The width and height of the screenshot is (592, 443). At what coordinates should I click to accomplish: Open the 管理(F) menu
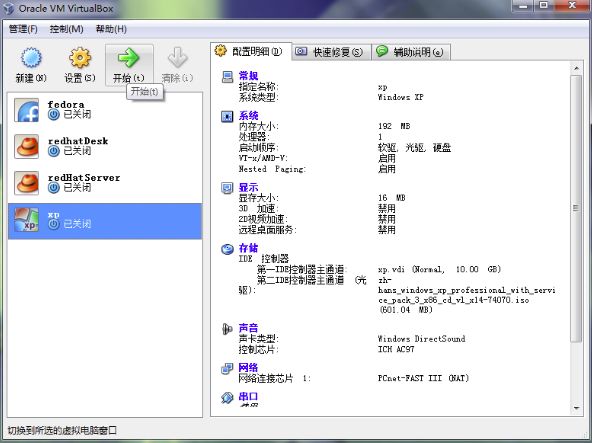click(23, 29)
